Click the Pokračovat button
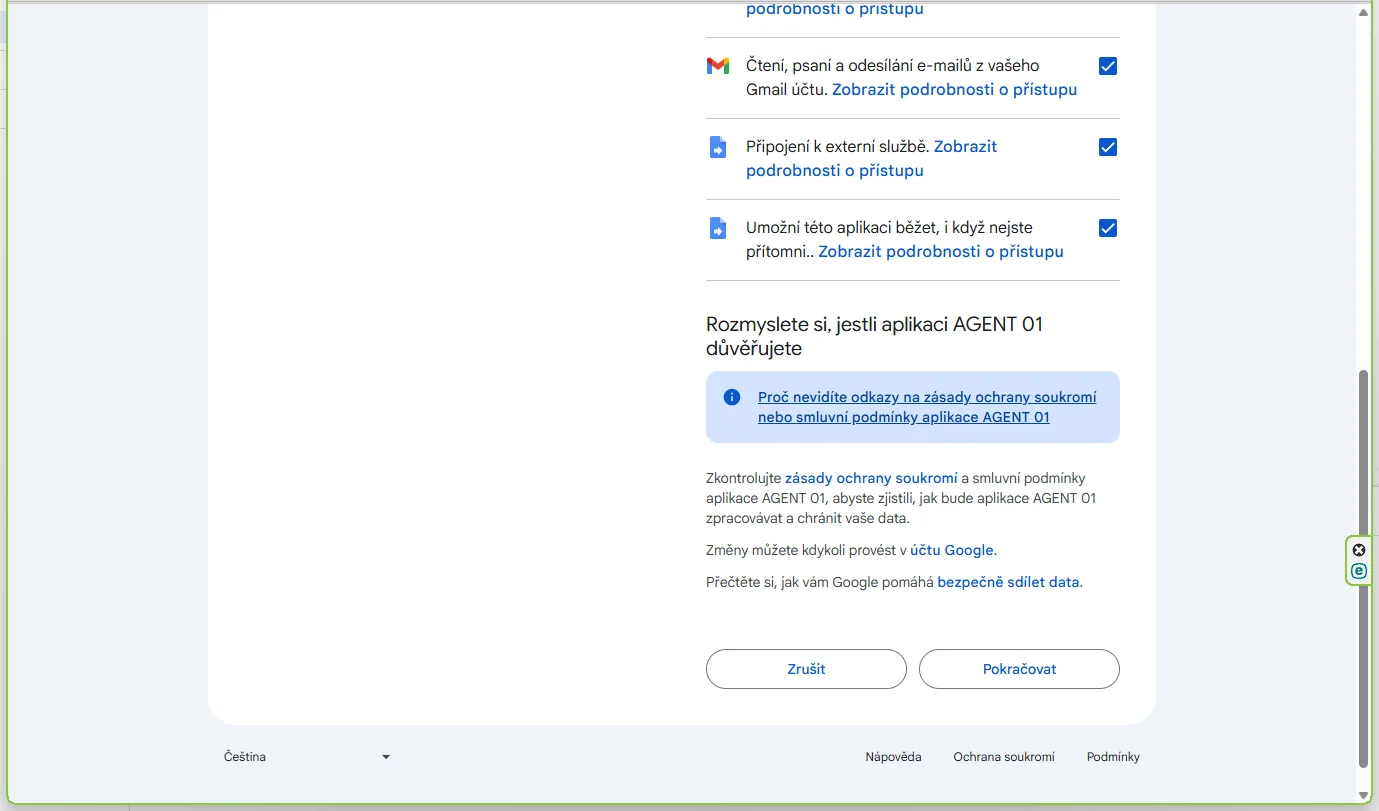The image size is (1379, 811). click(x=1019, y=669)
